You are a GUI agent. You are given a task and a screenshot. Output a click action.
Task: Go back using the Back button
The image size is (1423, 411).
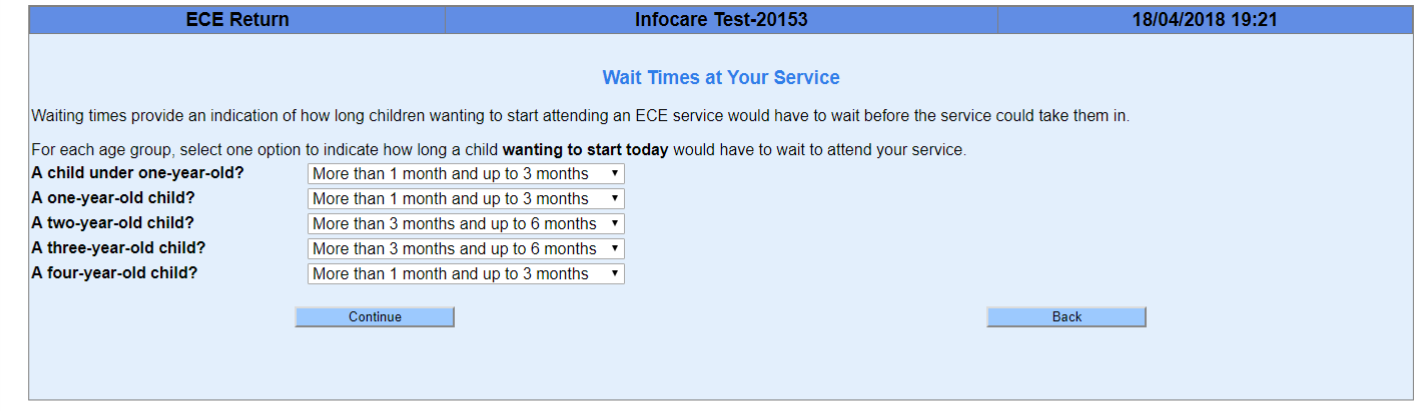(1066, 317)
